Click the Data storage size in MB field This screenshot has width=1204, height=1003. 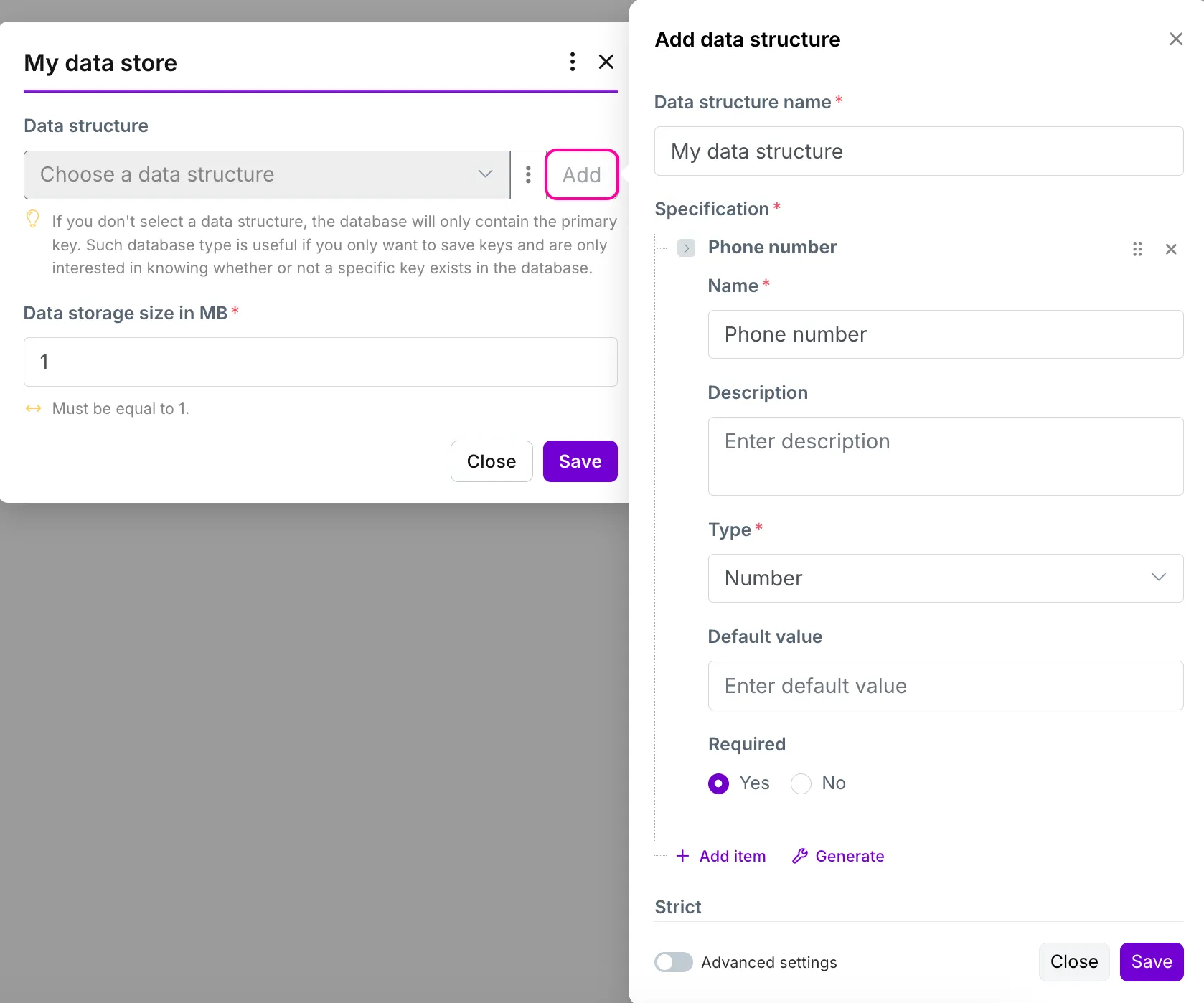[320, 362]
